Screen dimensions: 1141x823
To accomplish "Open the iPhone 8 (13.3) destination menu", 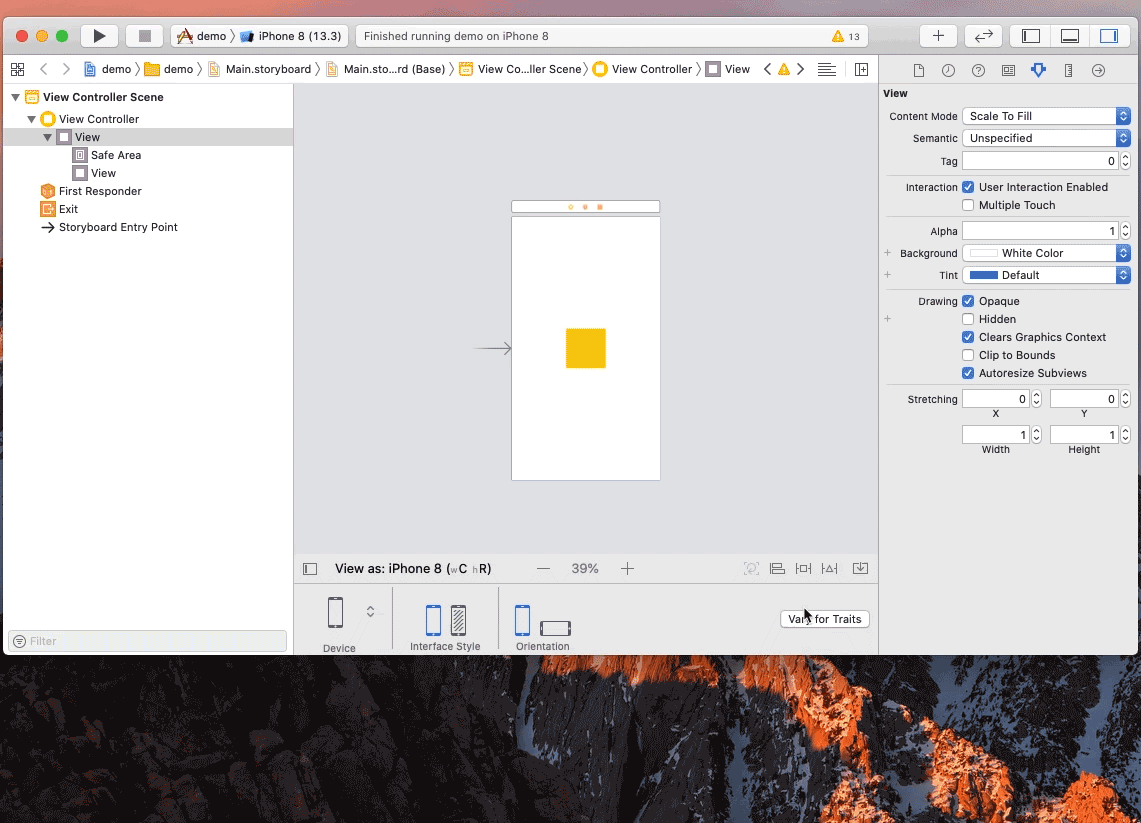I will click(291, 36).
